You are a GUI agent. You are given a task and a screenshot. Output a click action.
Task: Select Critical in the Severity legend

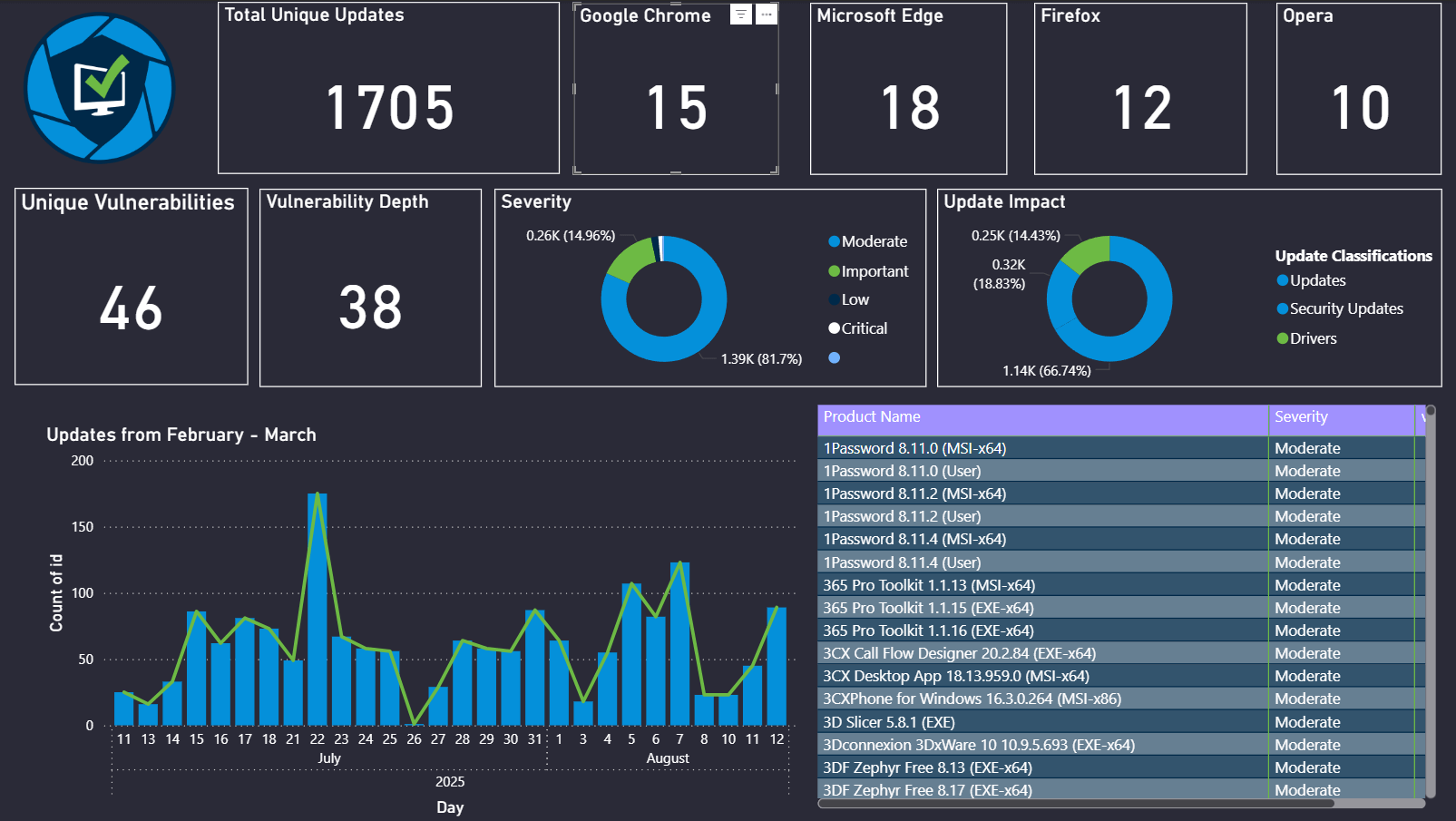pyautogui.click(x=858, y=328)
